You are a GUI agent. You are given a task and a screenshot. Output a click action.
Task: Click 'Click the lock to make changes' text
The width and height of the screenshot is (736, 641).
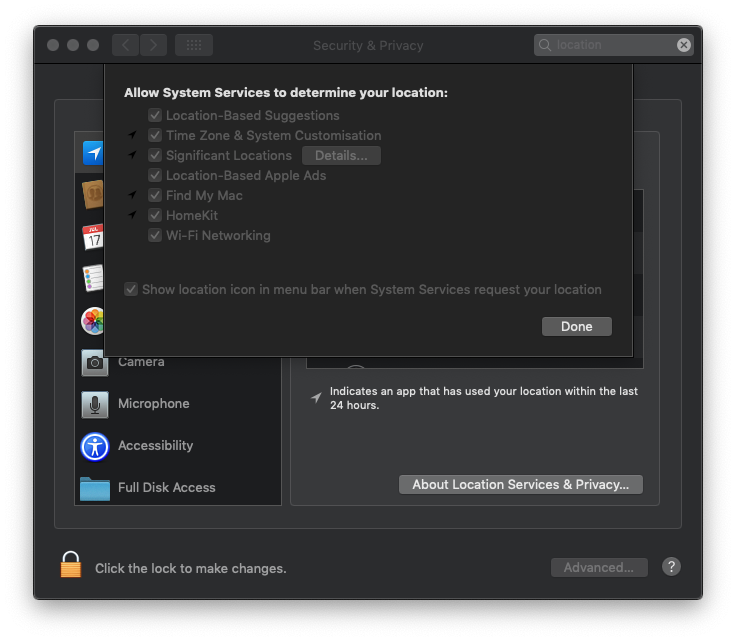tap(191, 568)
